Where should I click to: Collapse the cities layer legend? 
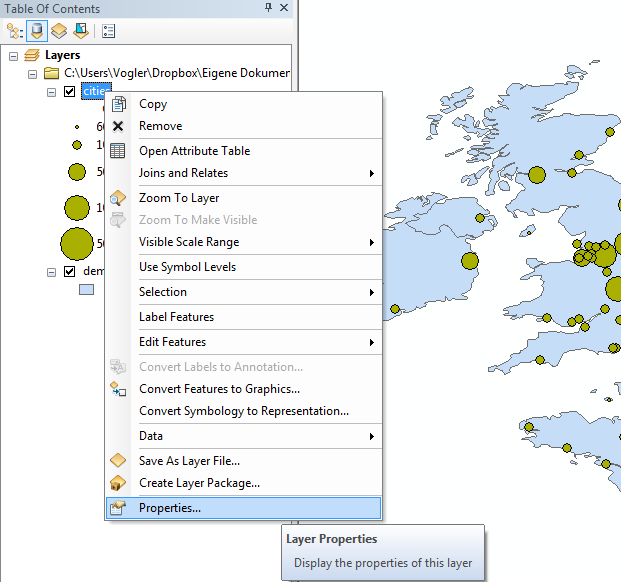(51, 93)
